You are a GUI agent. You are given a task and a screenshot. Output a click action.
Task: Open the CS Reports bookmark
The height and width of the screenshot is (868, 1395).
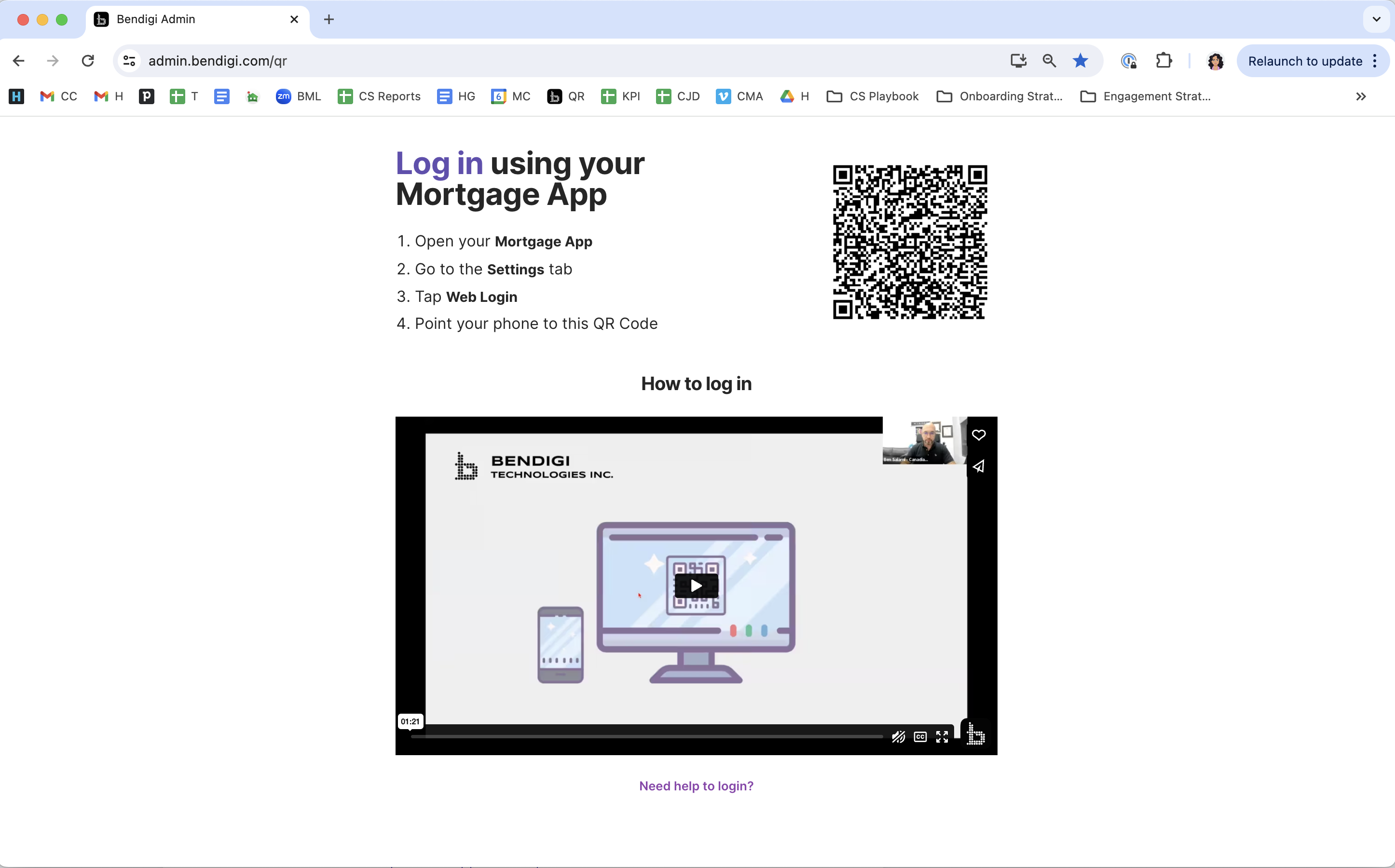point(379,96)
